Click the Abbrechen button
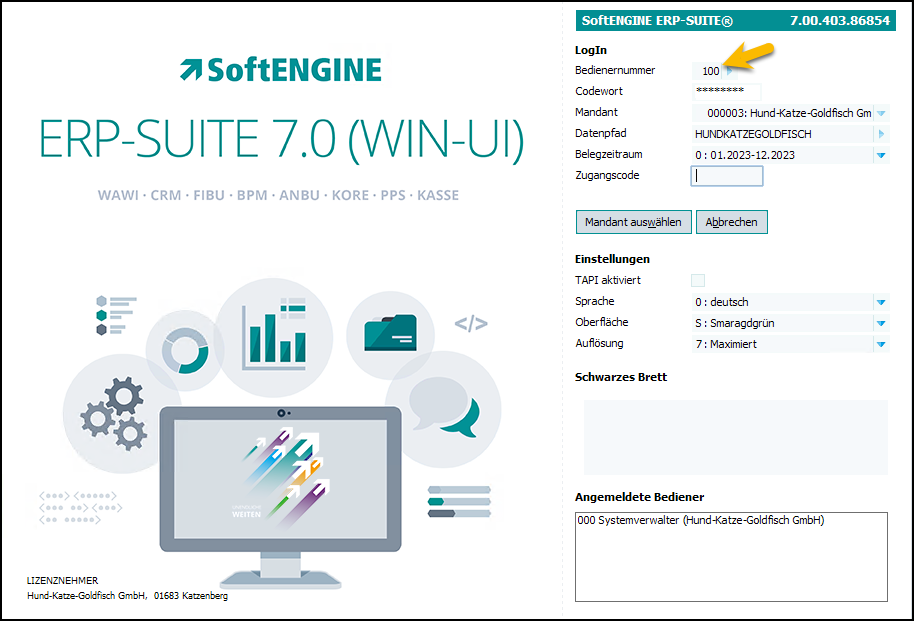914x621 pixels. (731, 222)
